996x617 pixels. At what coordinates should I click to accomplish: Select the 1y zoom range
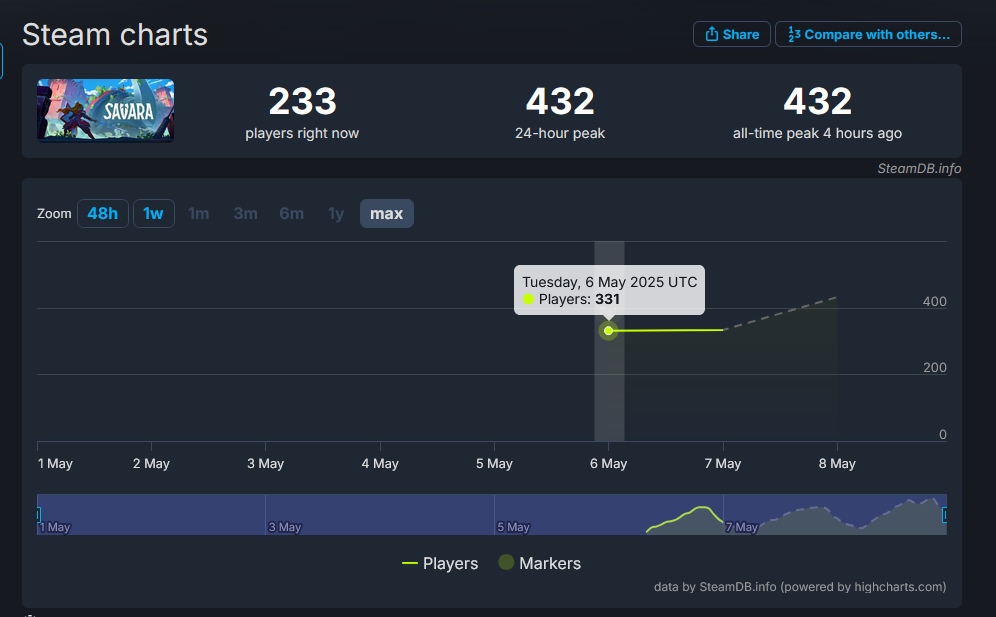(x=336, y=214)
